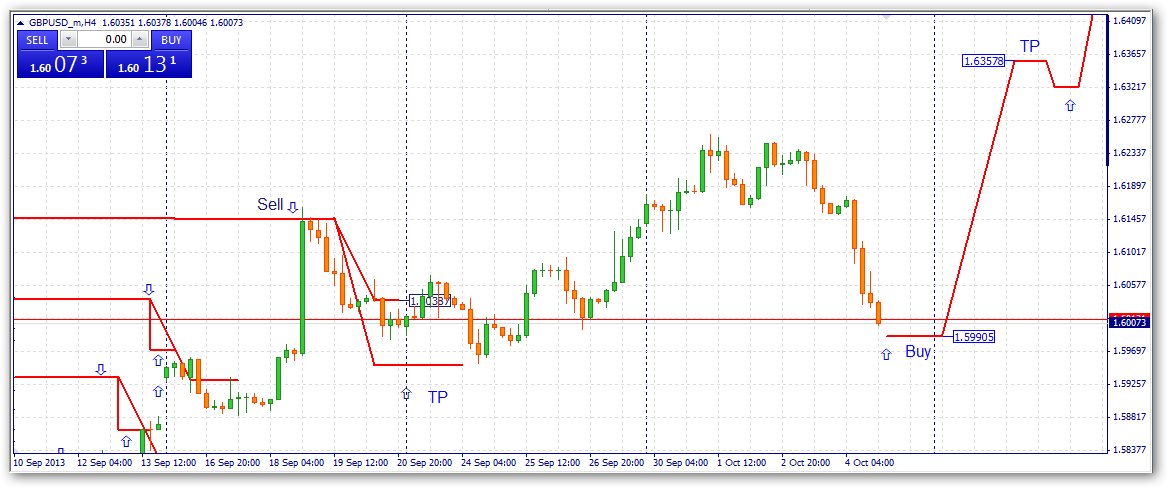Select the 1.60387 price label

[430, 301]
